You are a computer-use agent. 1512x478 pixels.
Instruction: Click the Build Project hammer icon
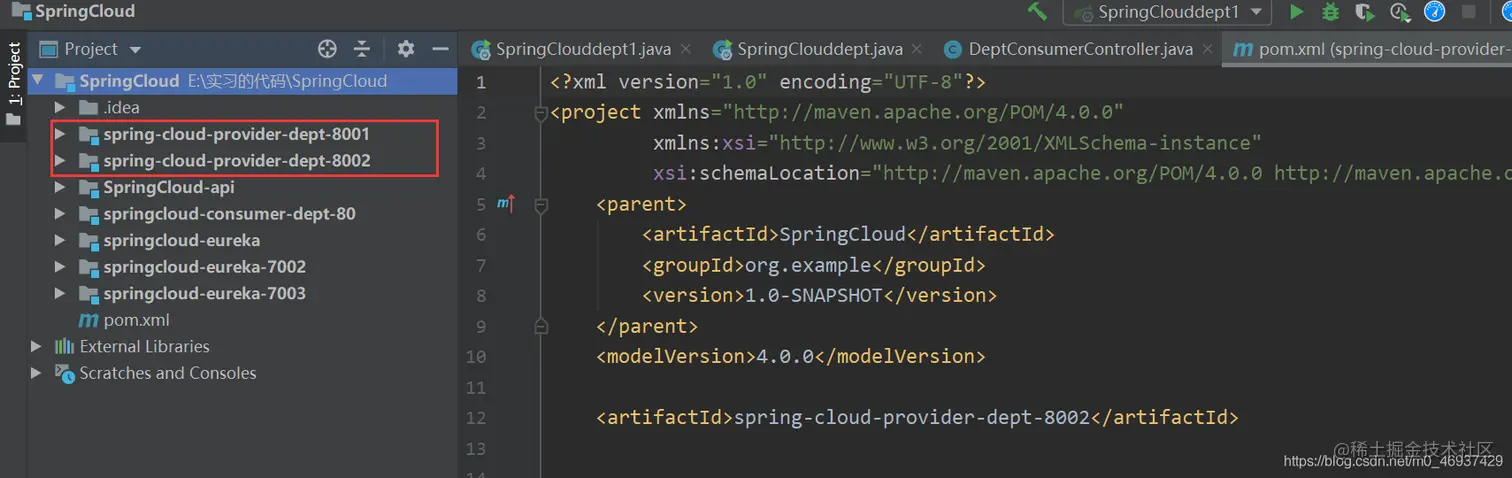pos(1037,12)
